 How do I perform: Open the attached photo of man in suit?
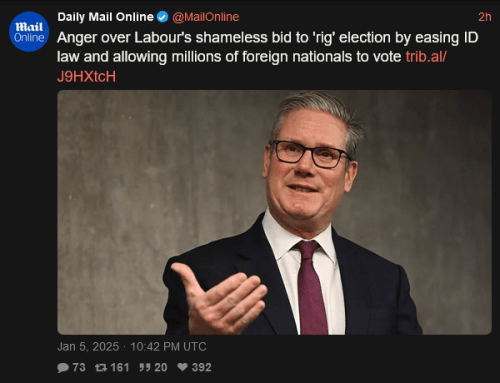(274, 212)
